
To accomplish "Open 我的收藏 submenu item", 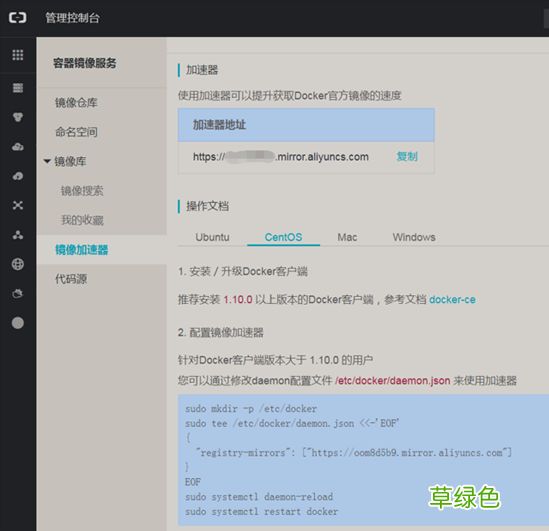I will tap(82, 220).
